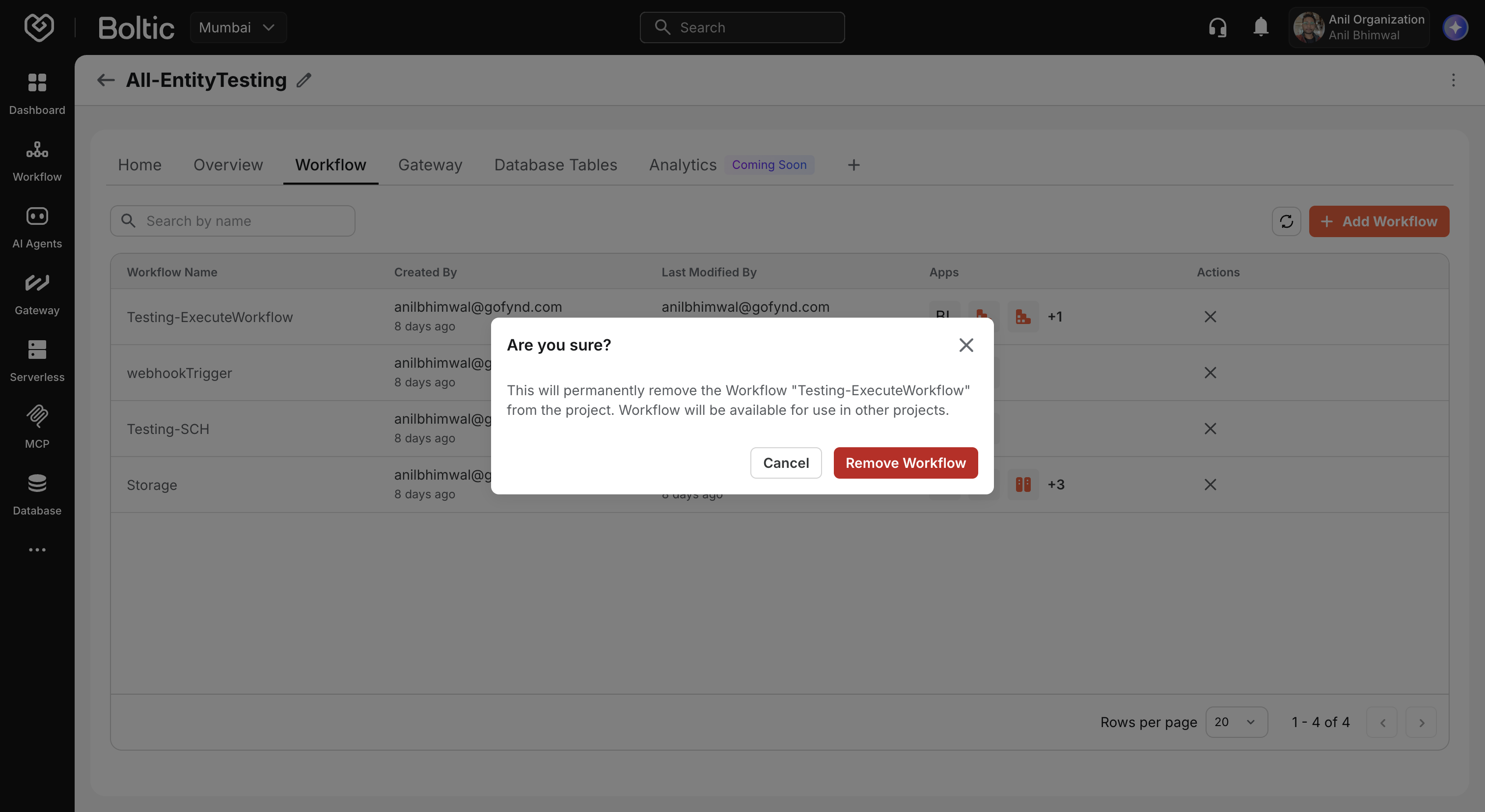Image resolution: width=1485 pixels, height=812 pixels.
Task: Click the app icon beside +3
Action: point(1023,484)
